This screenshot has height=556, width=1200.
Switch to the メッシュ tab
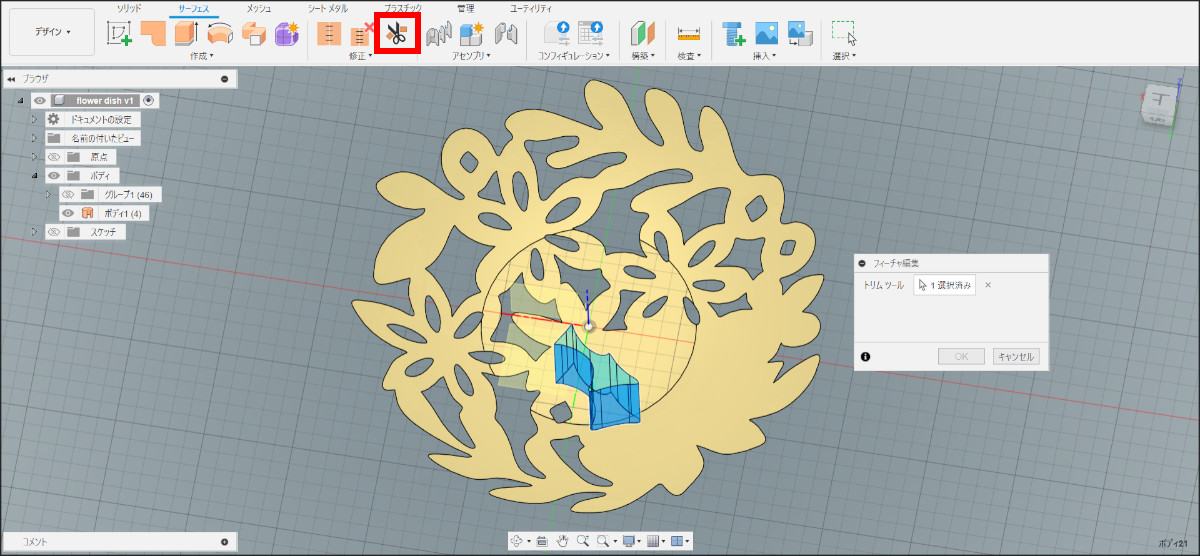coord(258,8)
